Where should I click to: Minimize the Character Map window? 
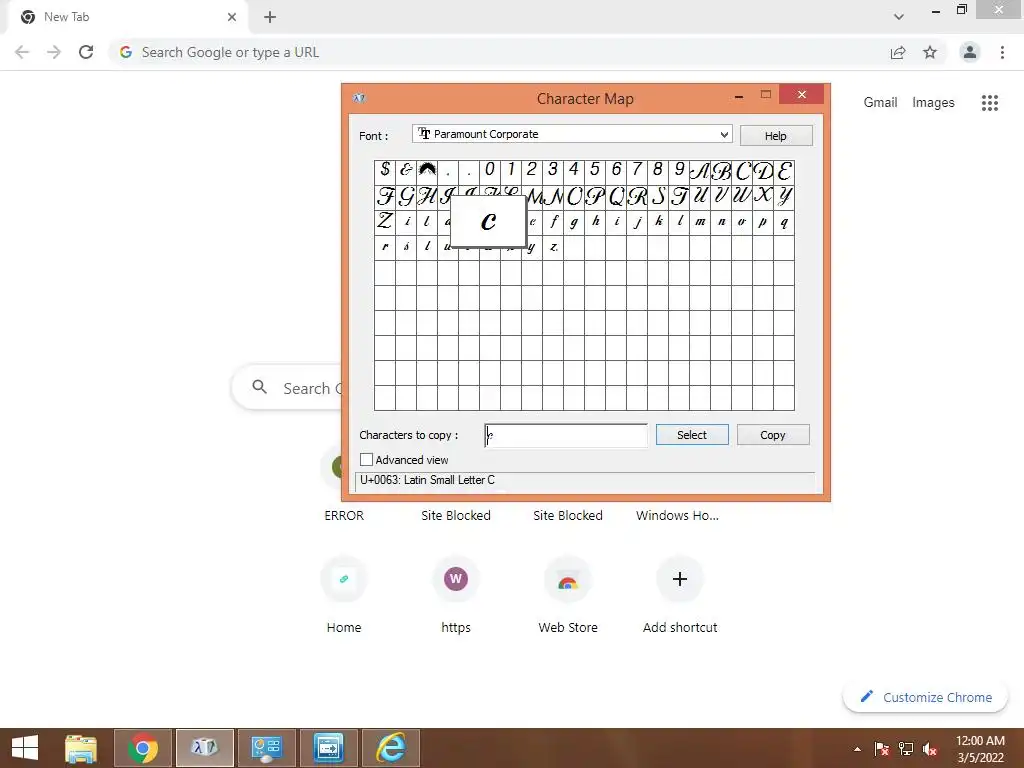(739, 97)
